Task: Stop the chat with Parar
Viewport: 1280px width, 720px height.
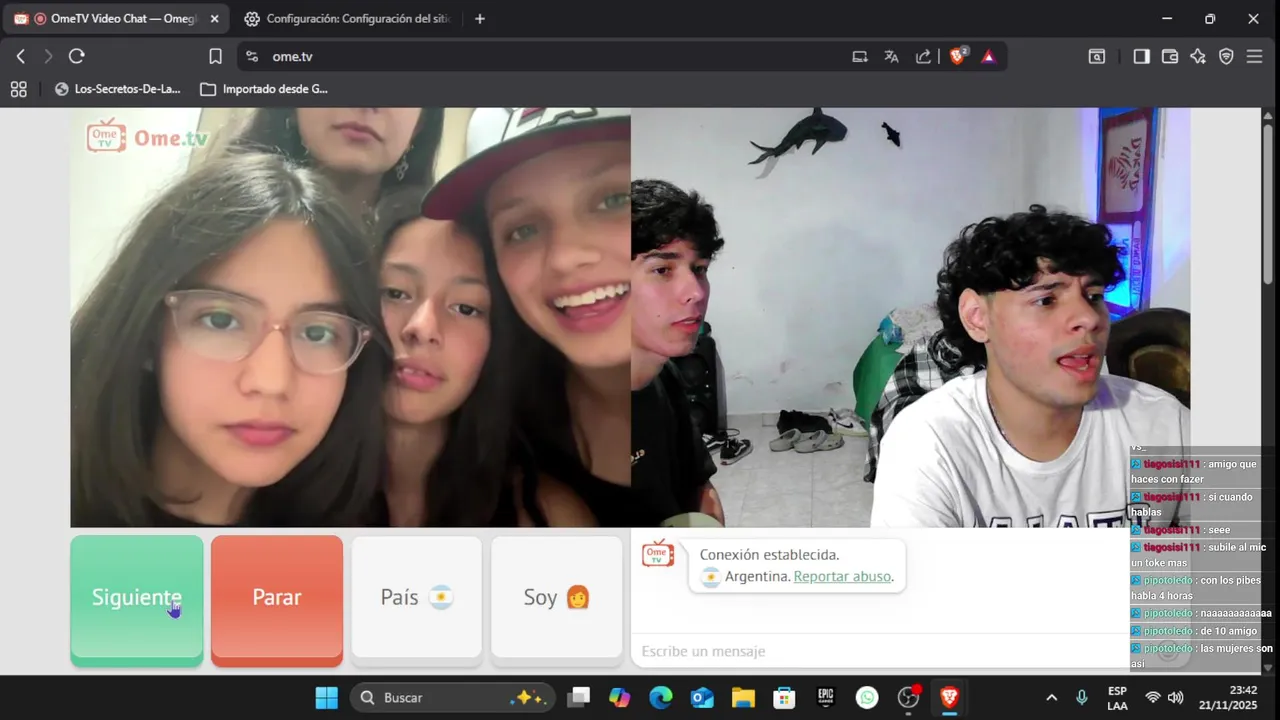Action: click(277, 600)
